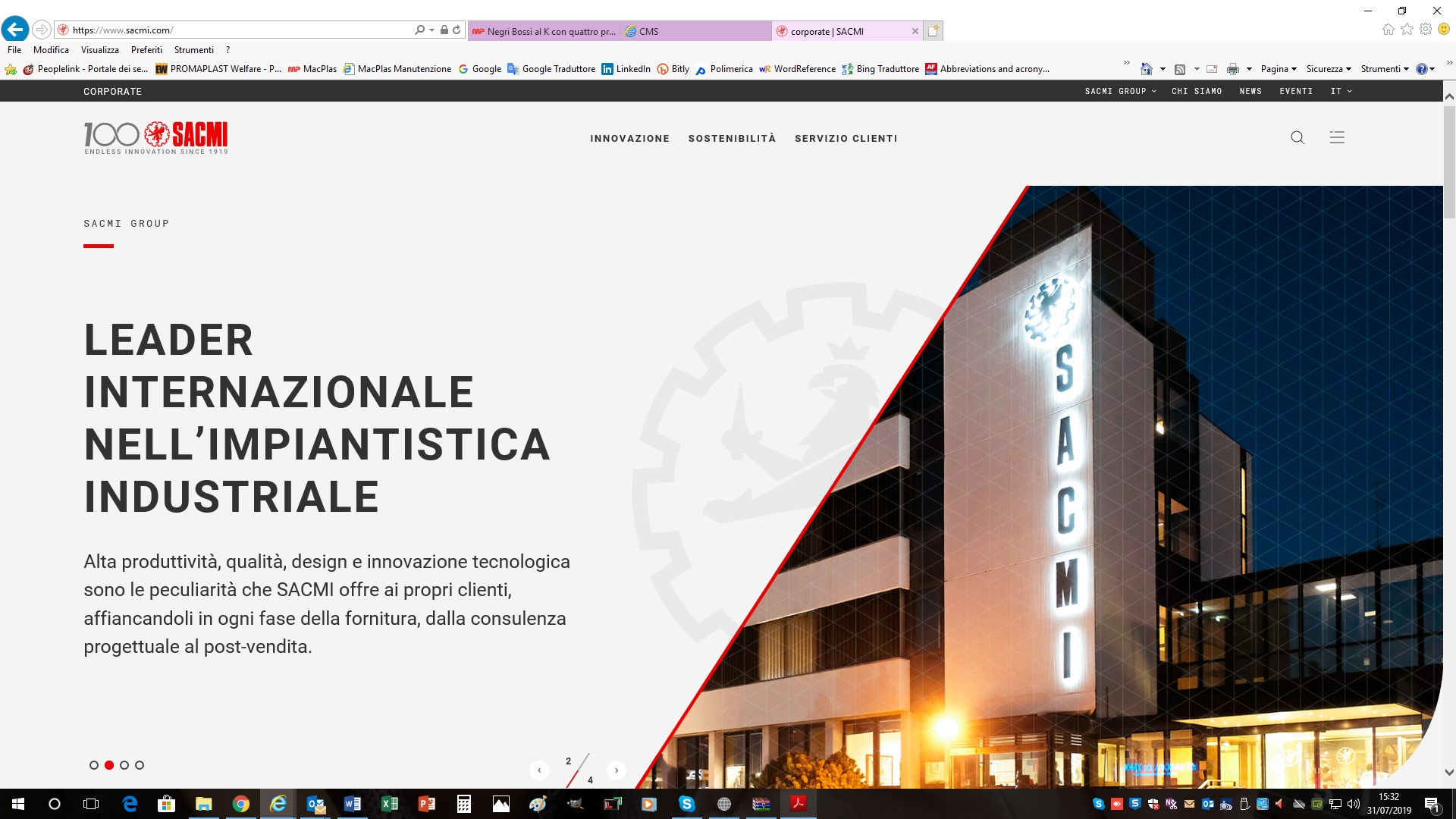Click the browser back arrow button

click(x=15, y=30)
